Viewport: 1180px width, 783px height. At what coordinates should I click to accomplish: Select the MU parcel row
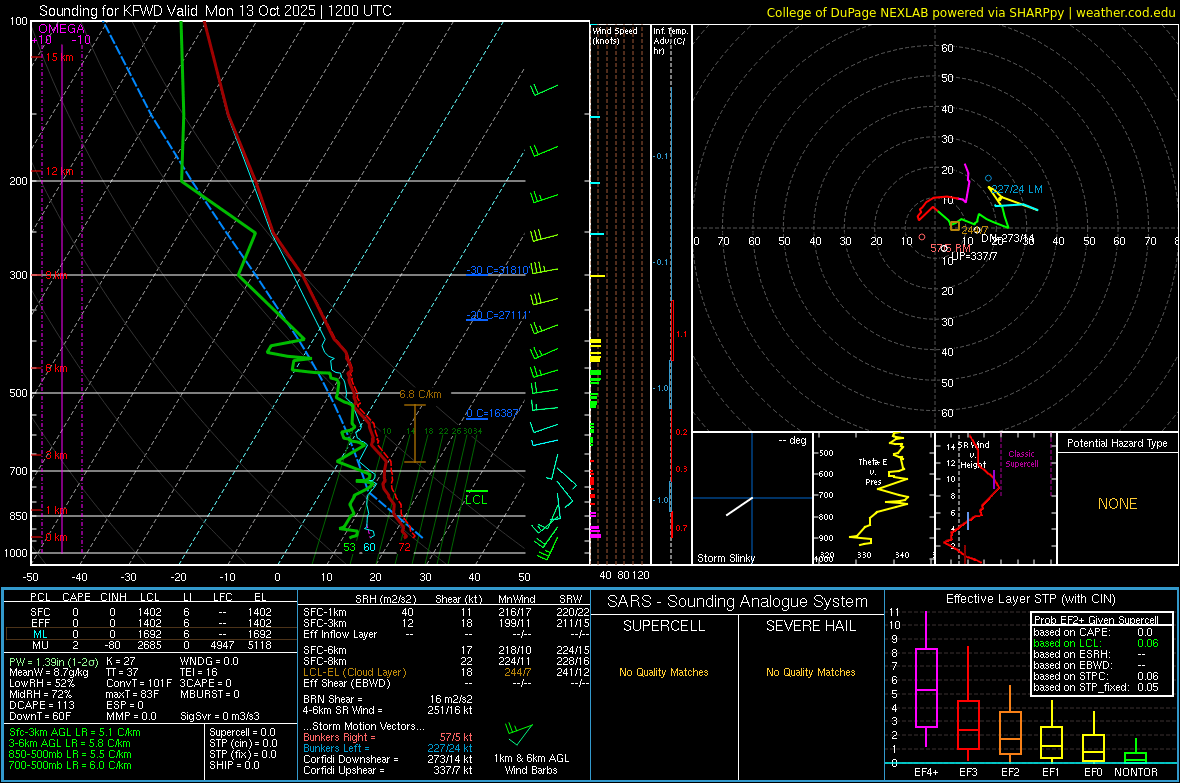tap(151, 645)
